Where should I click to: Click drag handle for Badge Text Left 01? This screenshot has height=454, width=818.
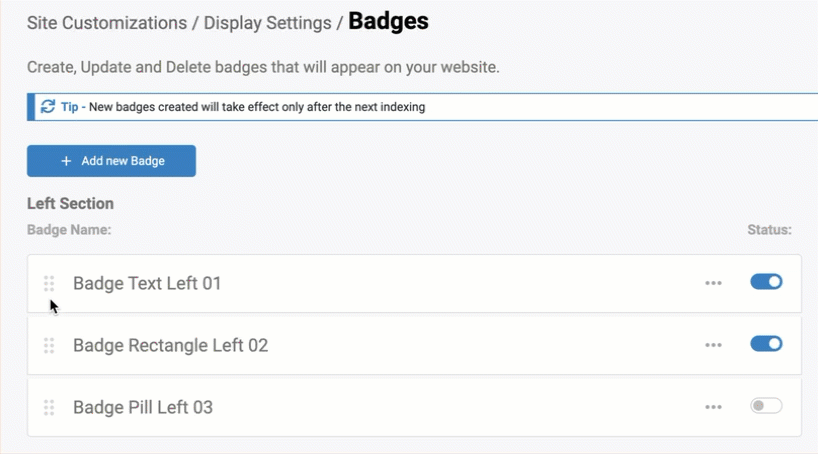(x=49, y=284)
